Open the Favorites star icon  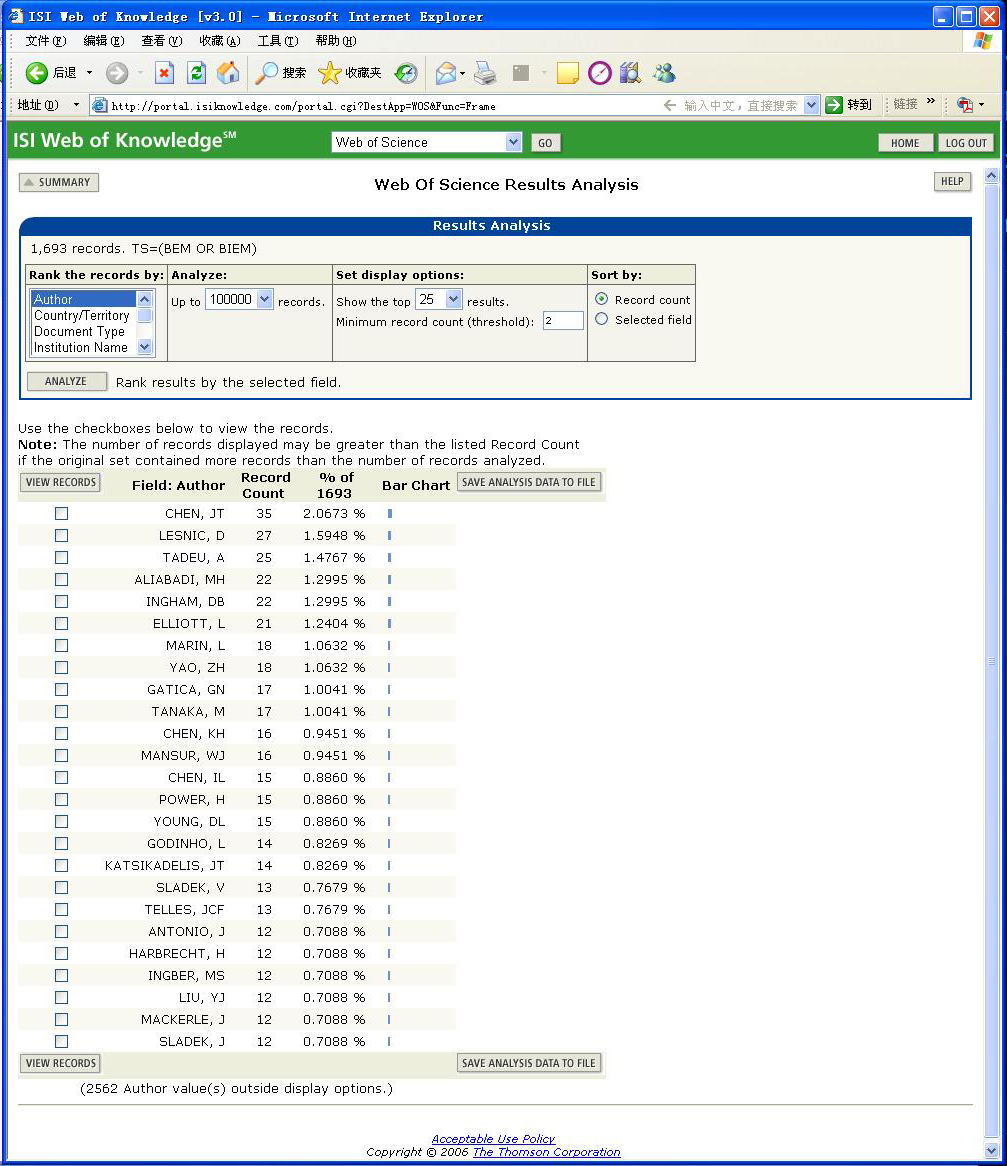pos(329,73)
